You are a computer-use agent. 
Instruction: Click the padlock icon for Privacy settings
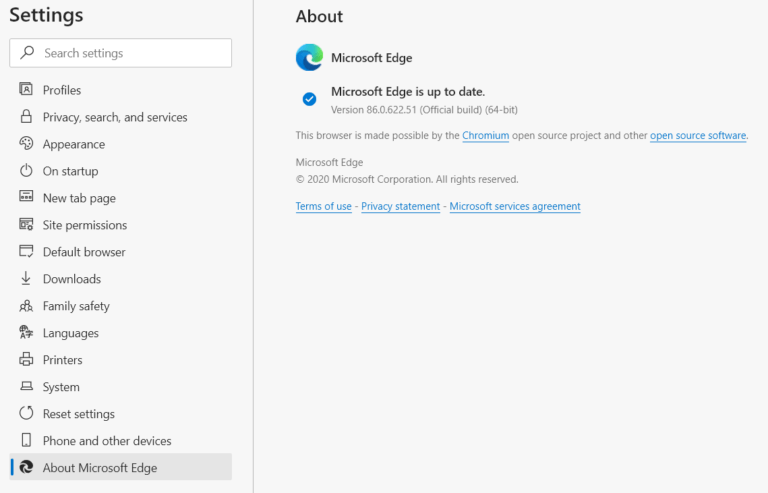click(x=26, y=117)
